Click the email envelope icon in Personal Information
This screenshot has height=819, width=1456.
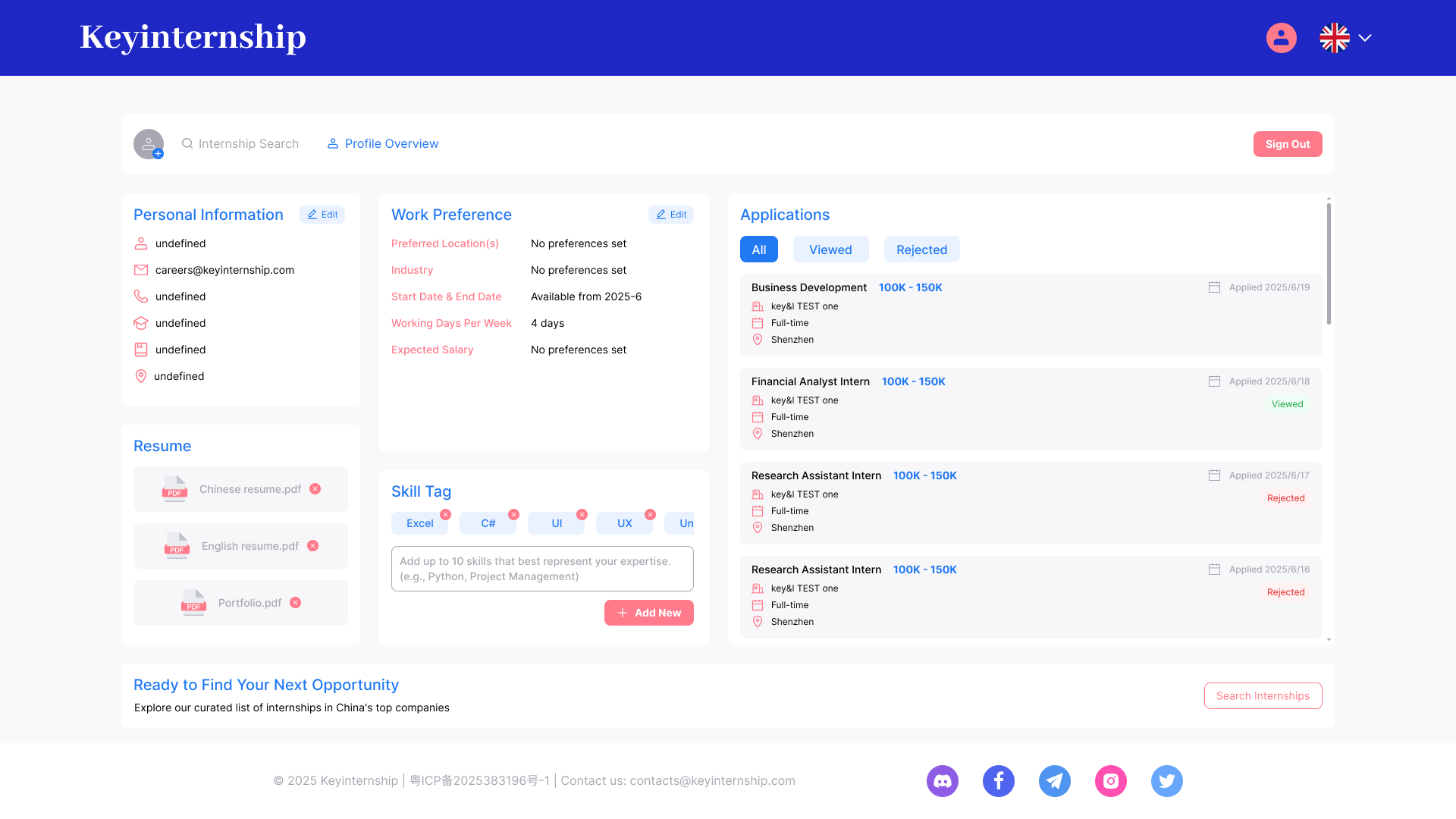(140, 269)
